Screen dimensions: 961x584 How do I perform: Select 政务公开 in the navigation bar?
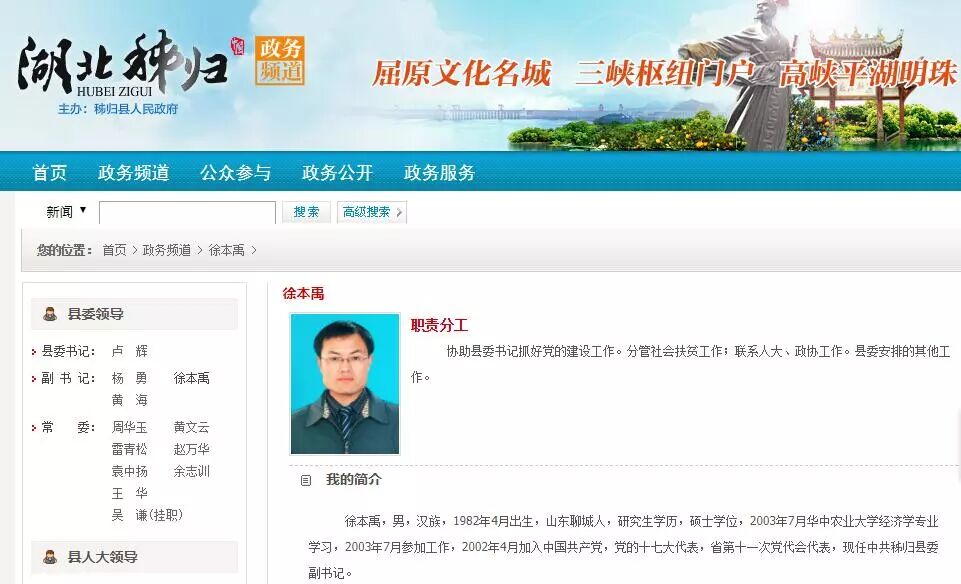tap(337, 173)
